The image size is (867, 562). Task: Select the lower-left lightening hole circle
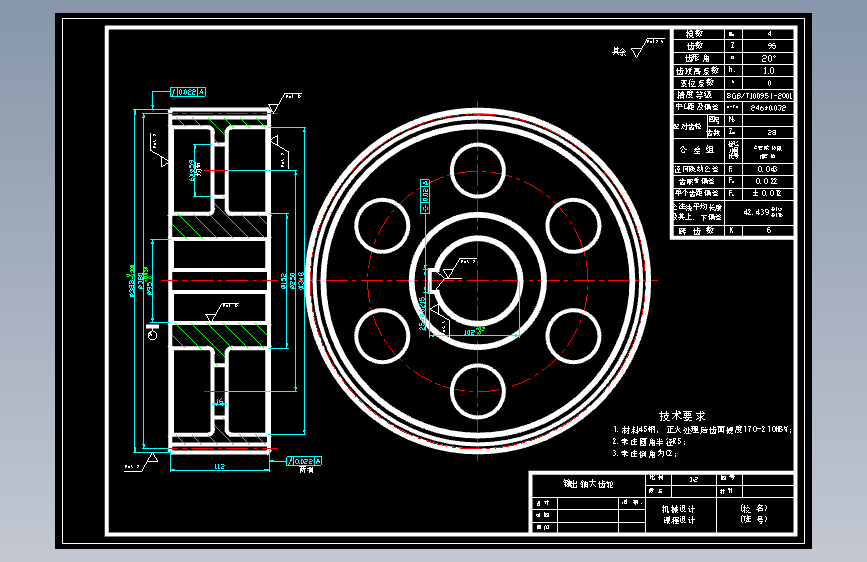[x=382, y=336]
